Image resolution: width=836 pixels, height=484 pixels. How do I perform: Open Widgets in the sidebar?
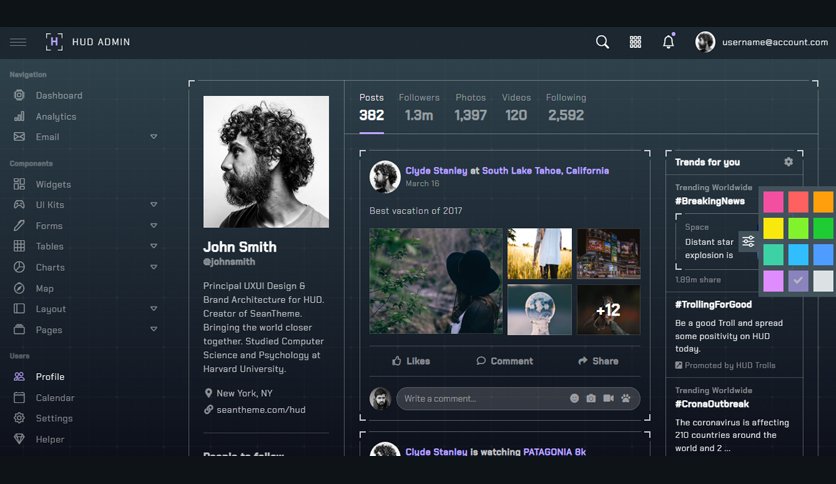pos(53,184)
